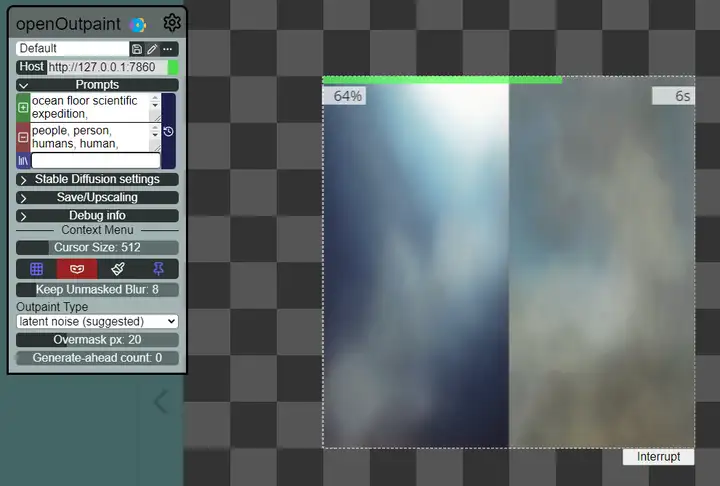Click the Interrupt button
This screenshot has height=486, width=720.
[x=658, y=457]
